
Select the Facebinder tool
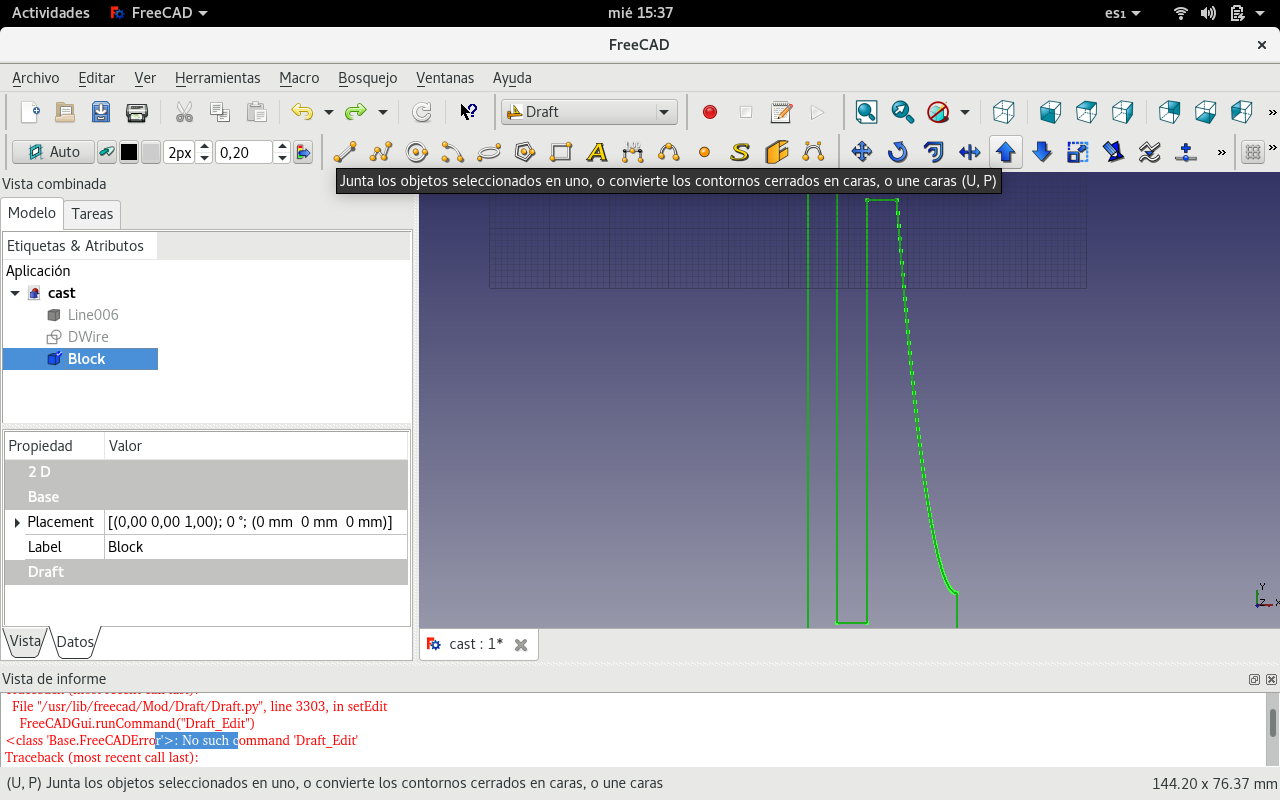coord(776,152)
